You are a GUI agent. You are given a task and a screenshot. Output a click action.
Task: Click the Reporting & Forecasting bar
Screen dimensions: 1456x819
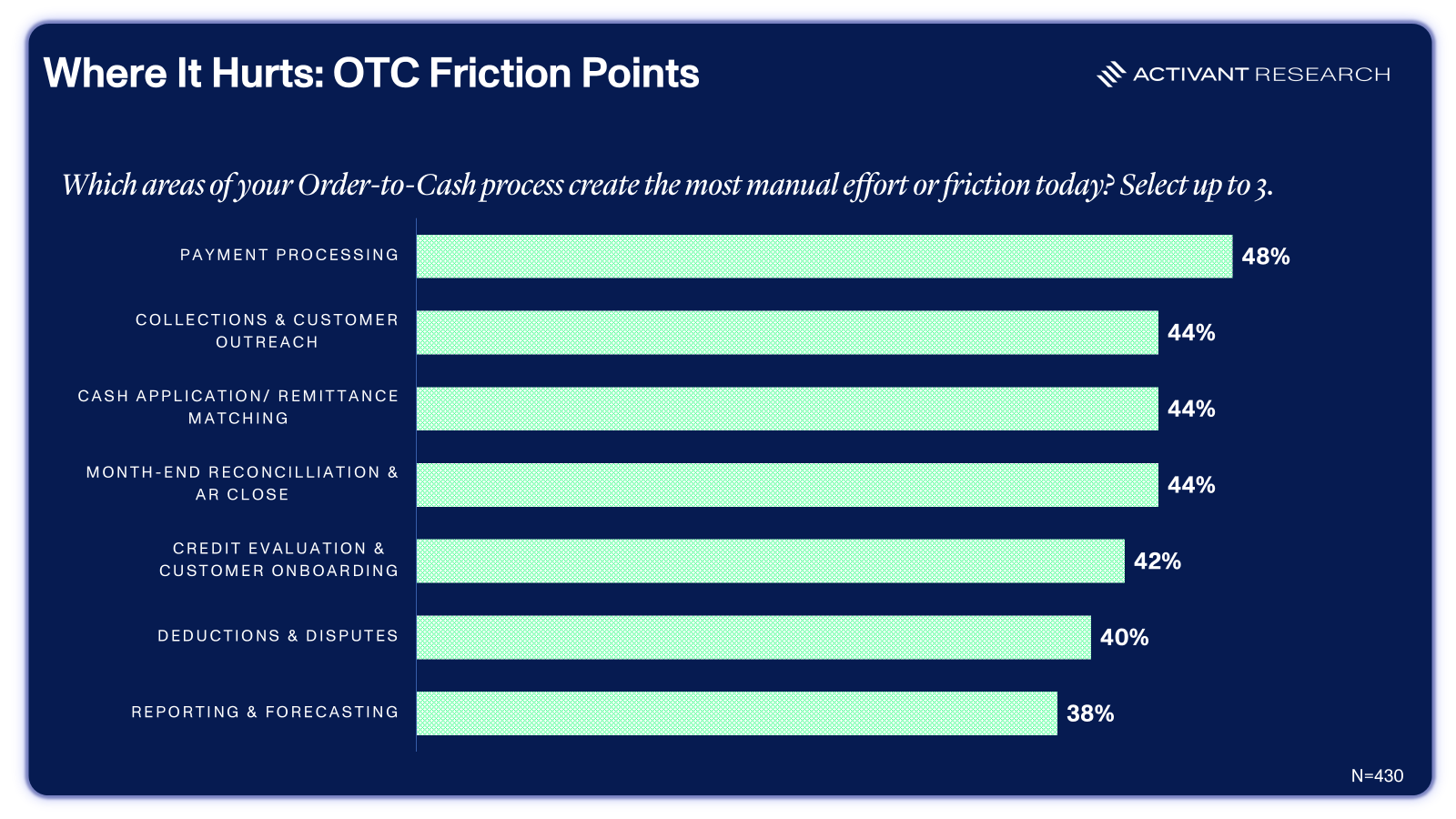click(x=737, y=713)
